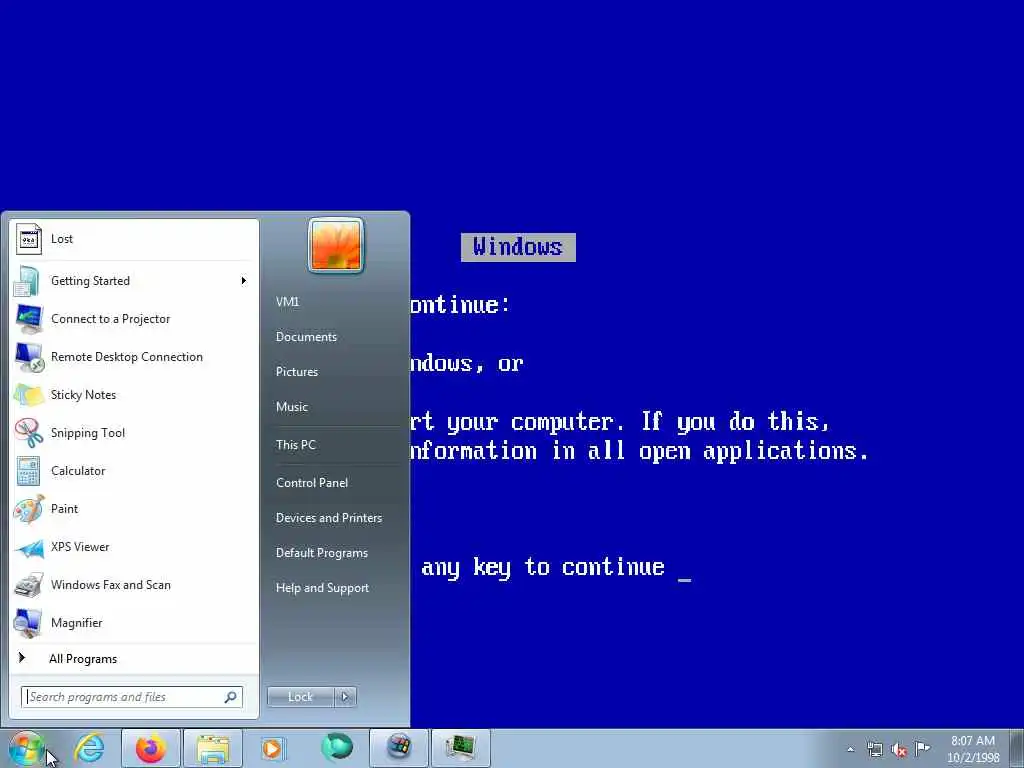The height and width of the screenshot is (768, 1024).
Task: Open the VM1 user folder
Action: (287, 302)
